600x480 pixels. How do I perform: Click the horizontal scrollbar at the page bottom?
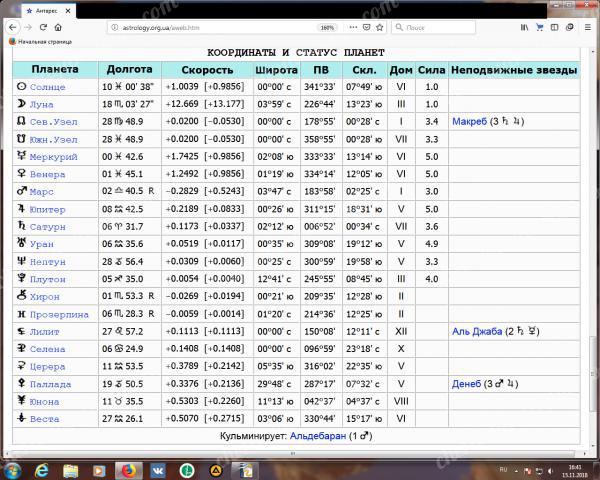[x=293, y=454]
